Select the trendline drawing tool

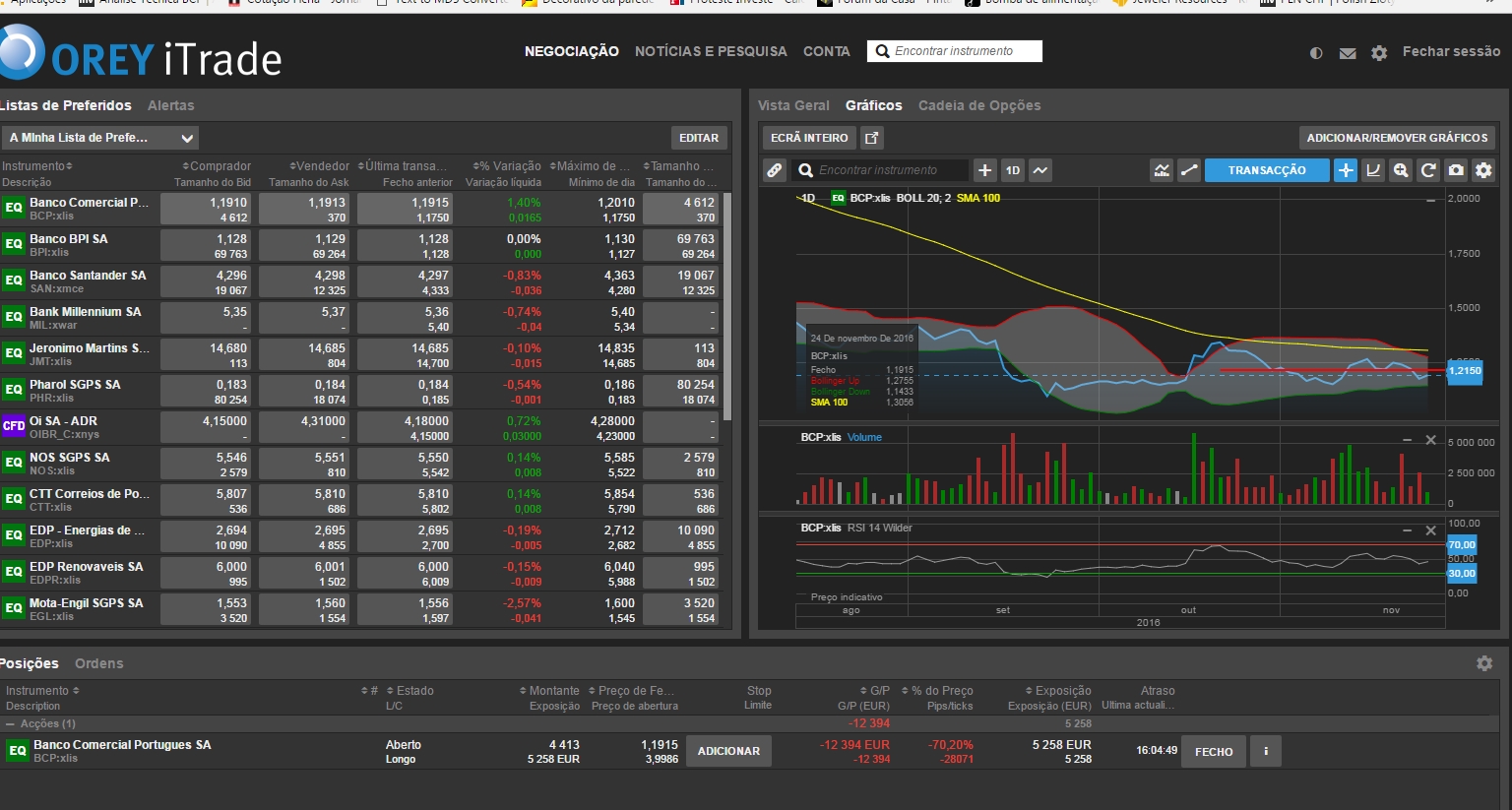[1189, 170]
